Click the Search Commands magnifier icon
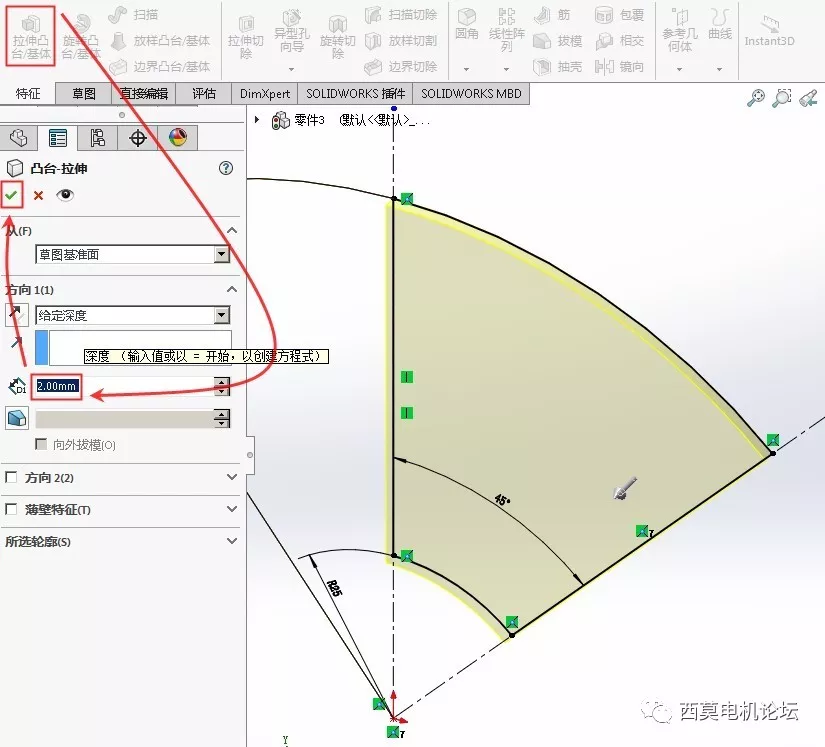This screenshot has width=825, height=747. pos(756,98)
